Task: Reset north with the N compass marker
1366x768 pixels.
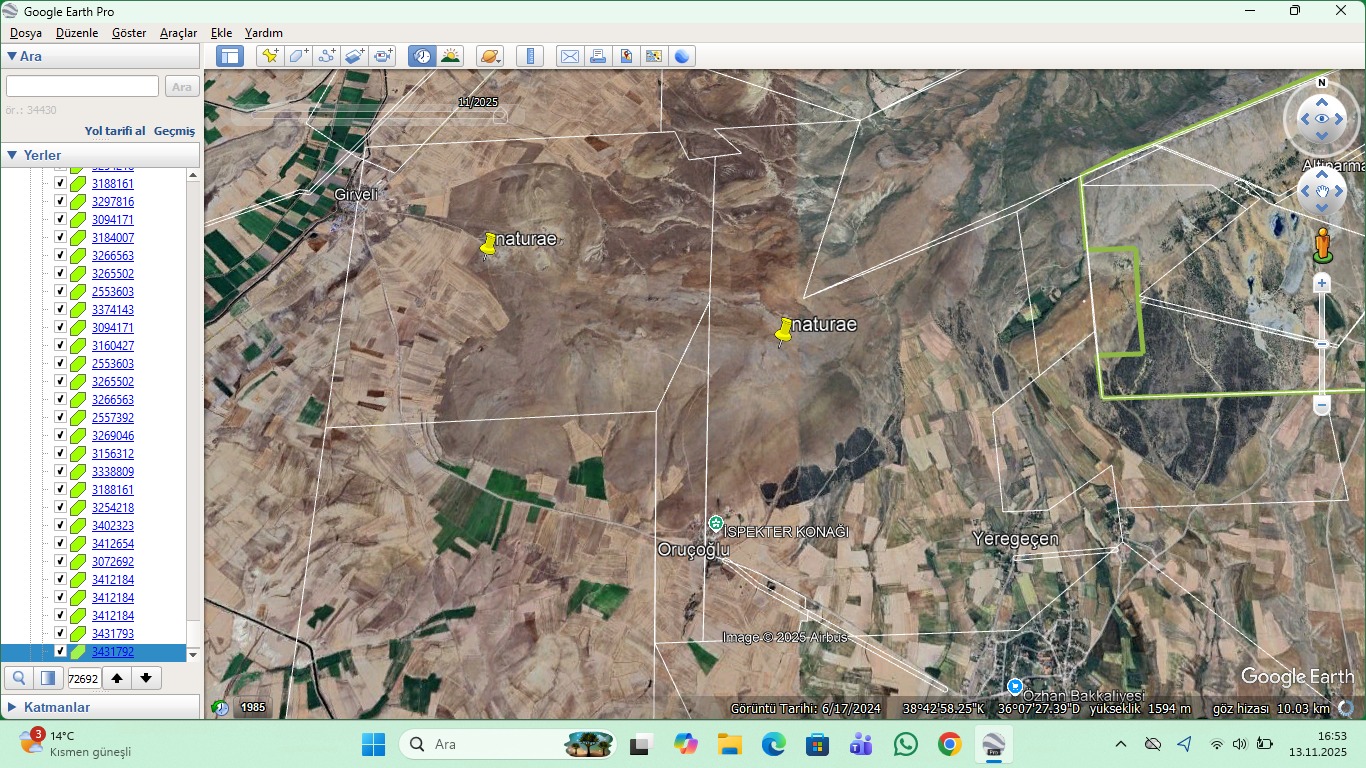Action: pos(1322,83)
